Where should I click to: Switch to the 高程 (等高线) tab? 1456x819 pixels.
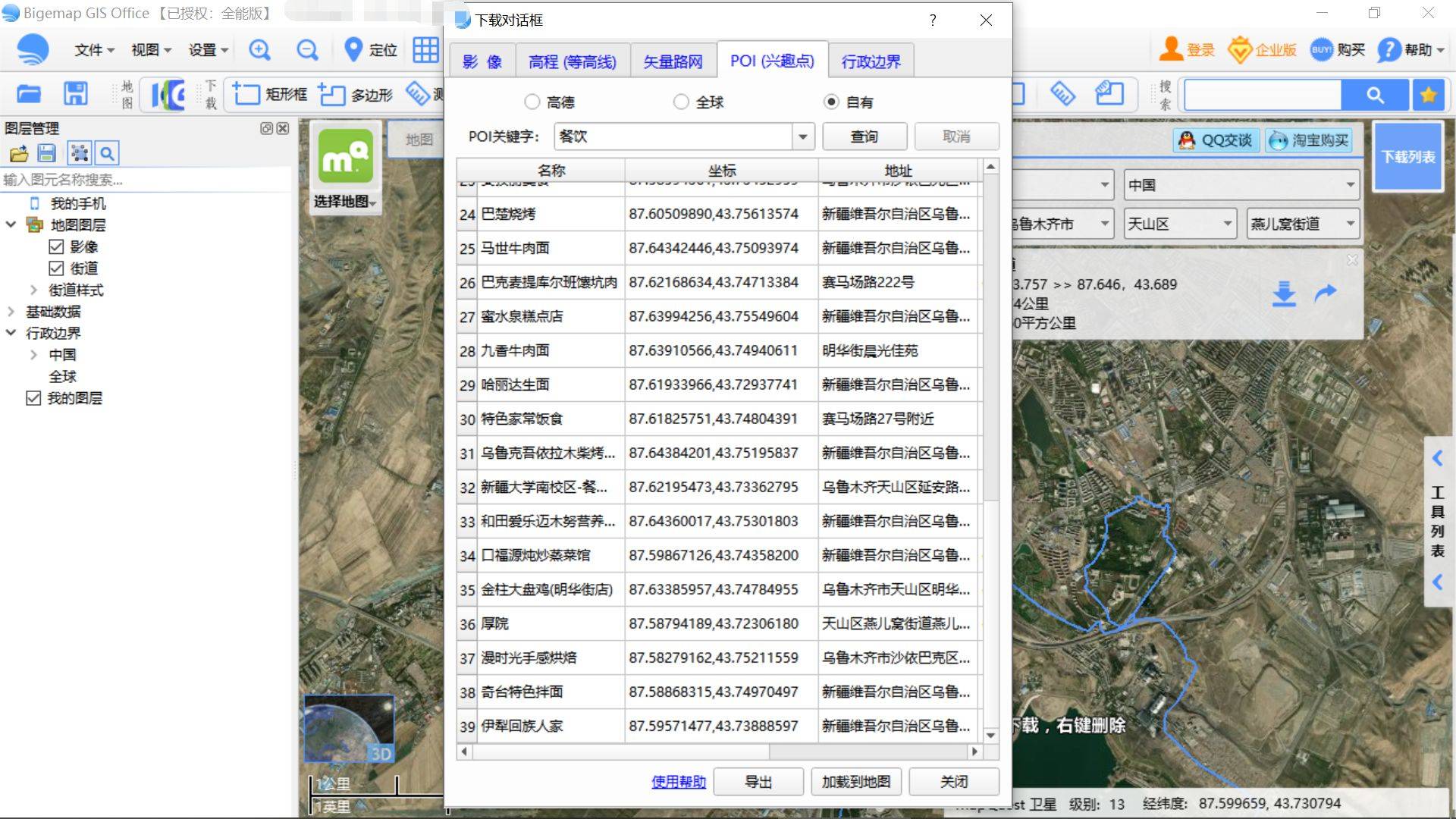pyautogui.click(x=573, y=61)
